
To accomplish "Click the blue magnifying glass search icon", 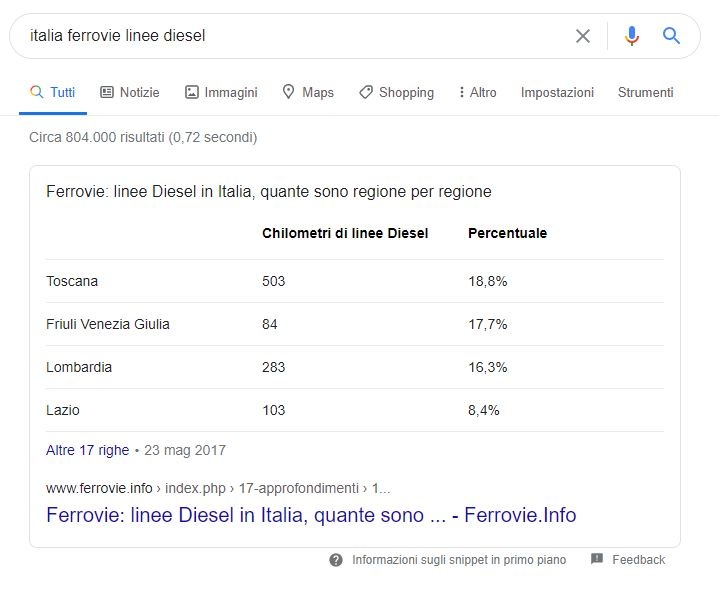I will coord(671,35).
